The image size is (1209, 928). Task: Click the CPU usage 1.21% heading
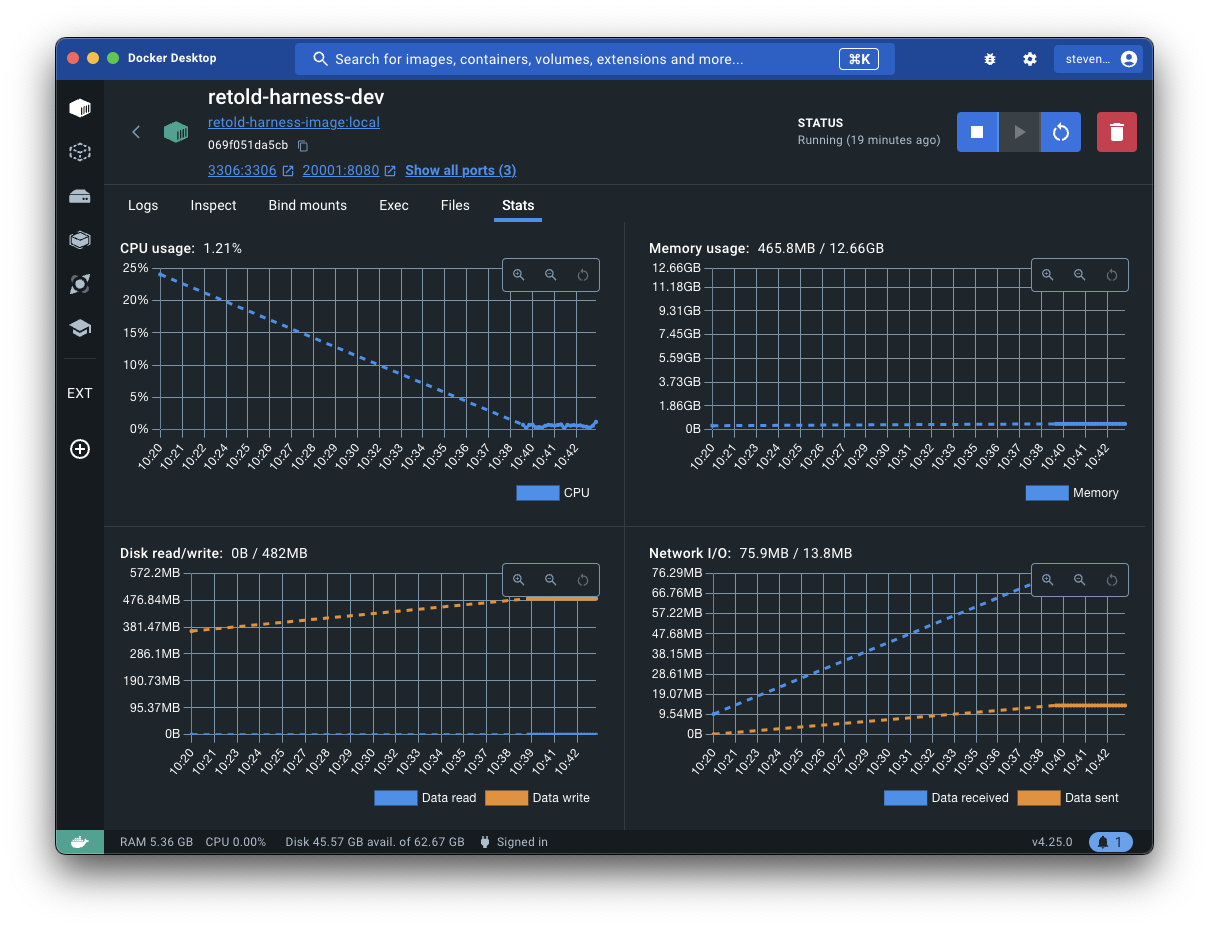tap(181, 248)
